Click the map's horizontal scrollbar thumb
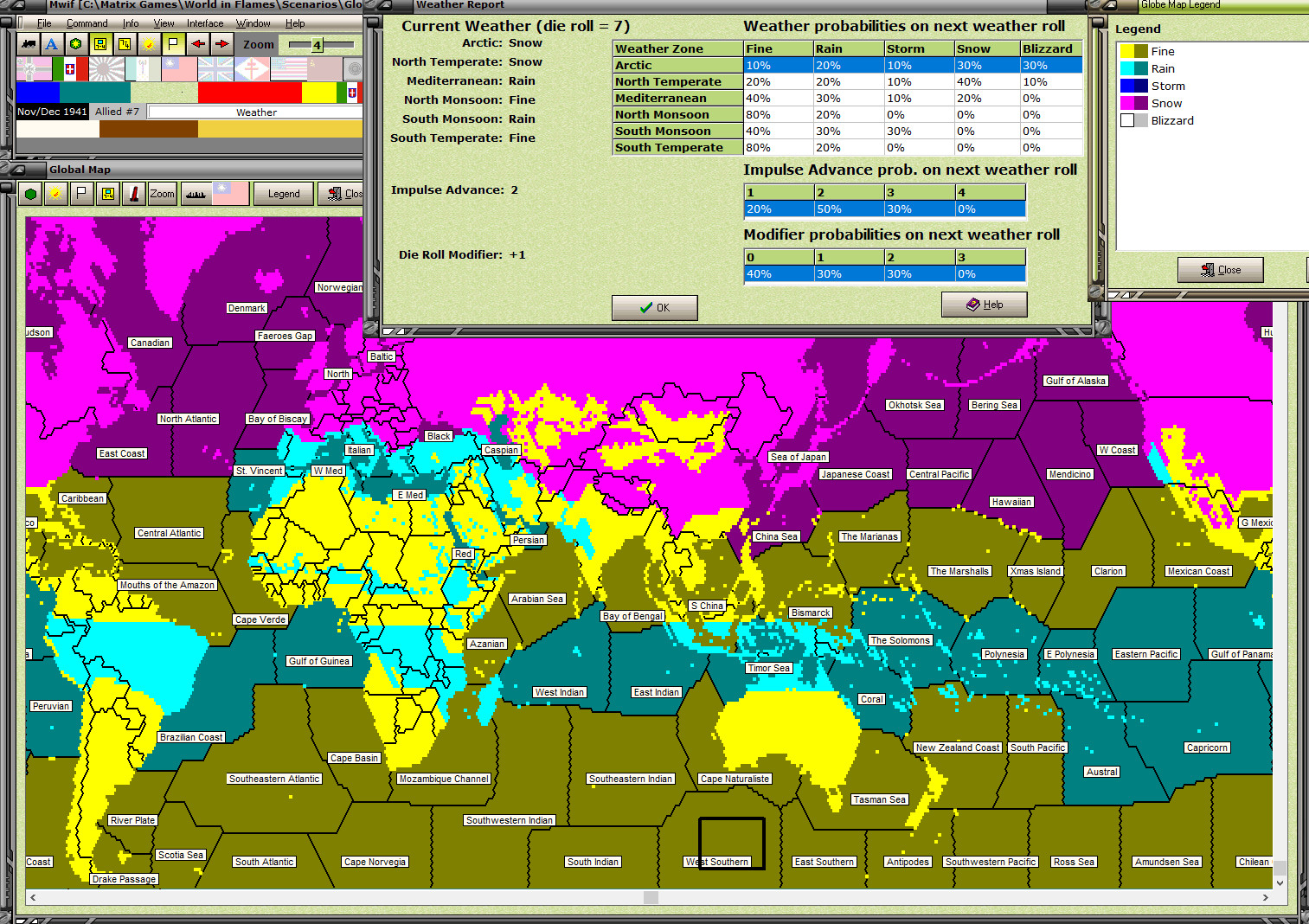The width and height of the screenshot is (1309, 924). tap(651, 897)
